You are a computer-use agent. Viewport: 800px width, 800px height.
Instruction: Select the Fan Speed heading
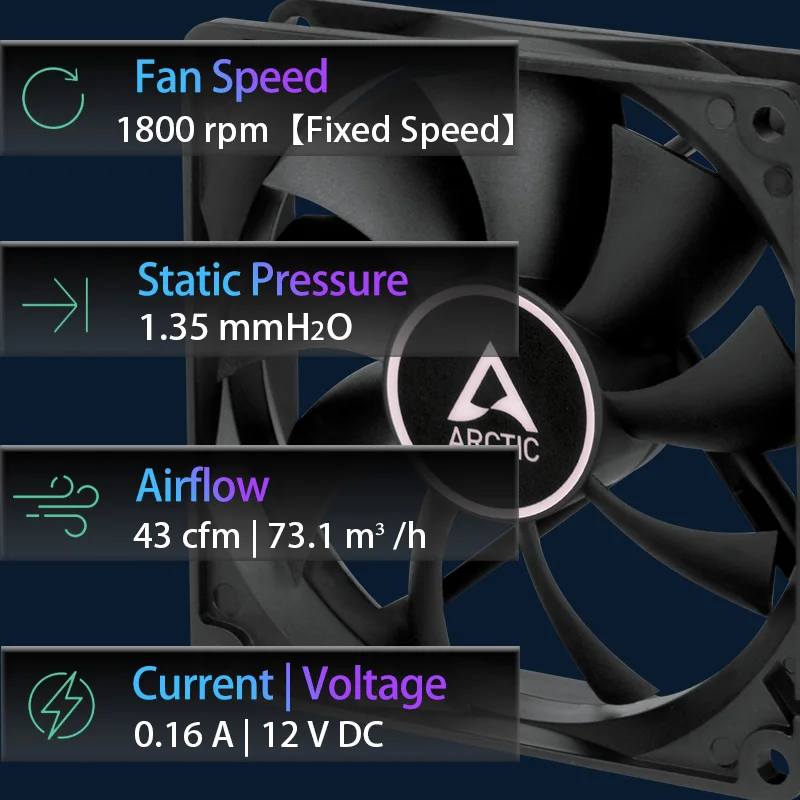231,78
